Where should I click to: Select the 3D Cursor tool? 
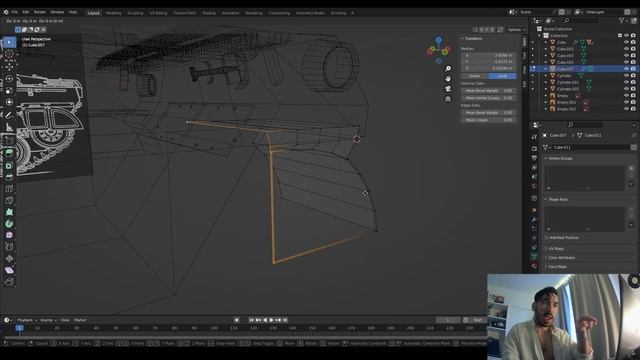[x=9, y=54]
